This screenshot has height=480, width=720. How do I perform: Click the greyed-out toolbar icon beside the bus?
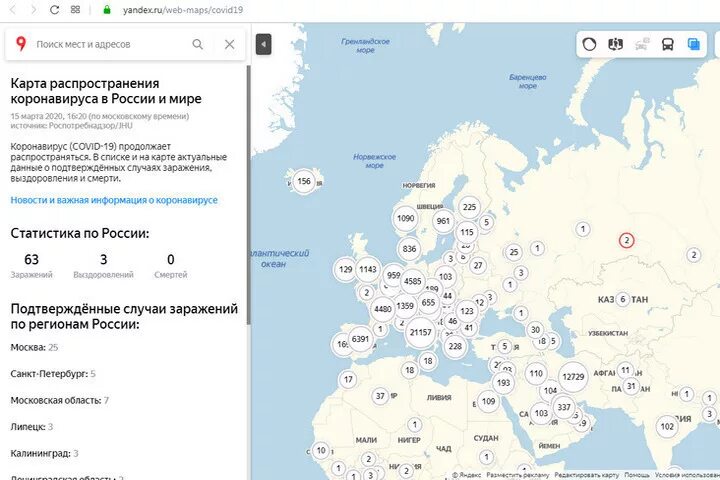click(641, 44)
